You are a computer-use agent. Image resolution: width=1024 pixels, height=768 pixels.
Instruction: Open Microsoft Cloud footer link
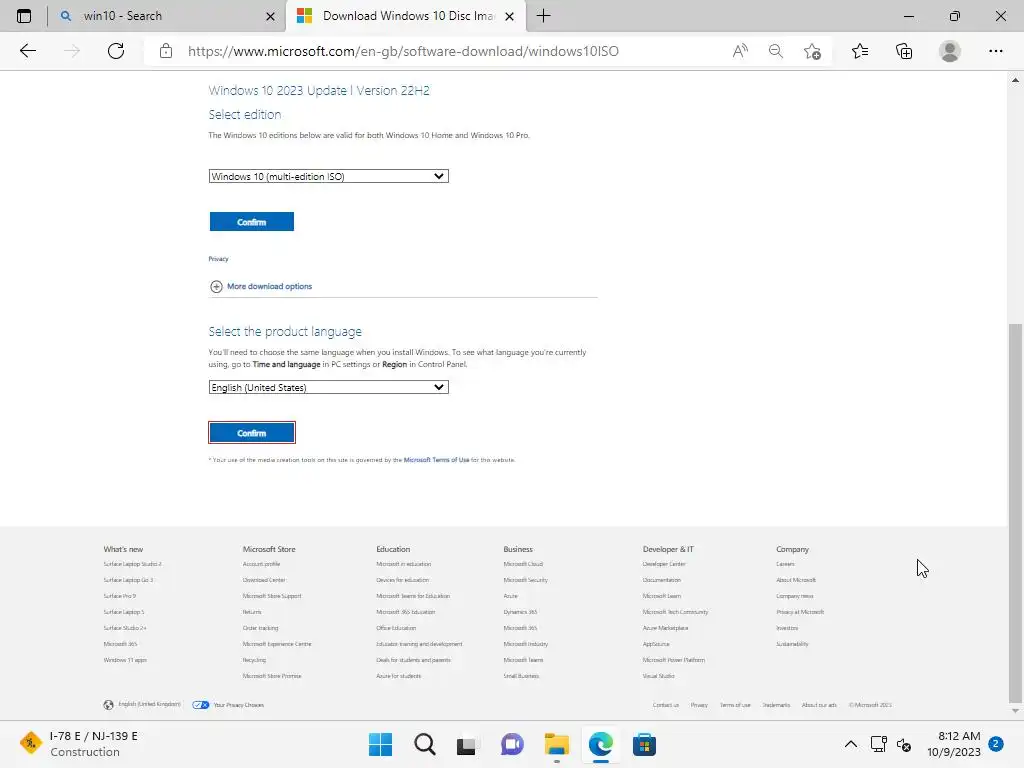(523, 564)
